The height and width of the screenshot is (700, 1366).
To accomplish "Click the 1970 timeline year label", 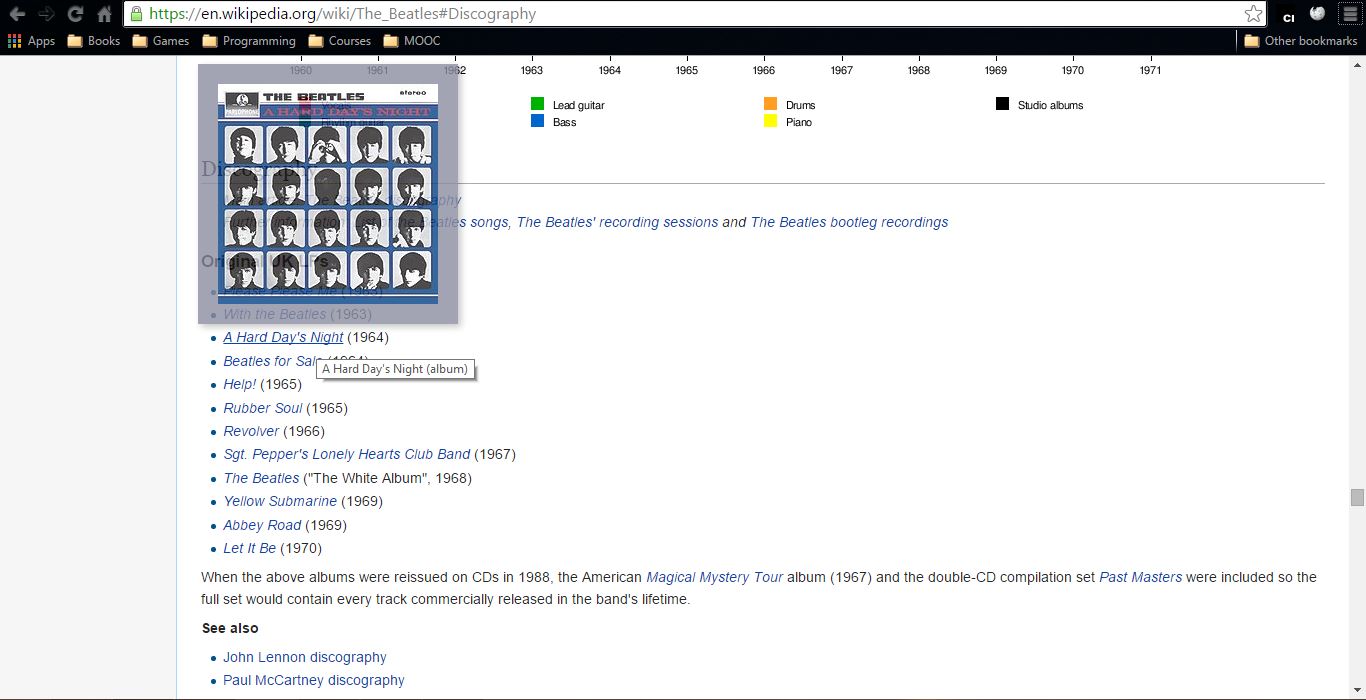I will tap(1073, 70).
